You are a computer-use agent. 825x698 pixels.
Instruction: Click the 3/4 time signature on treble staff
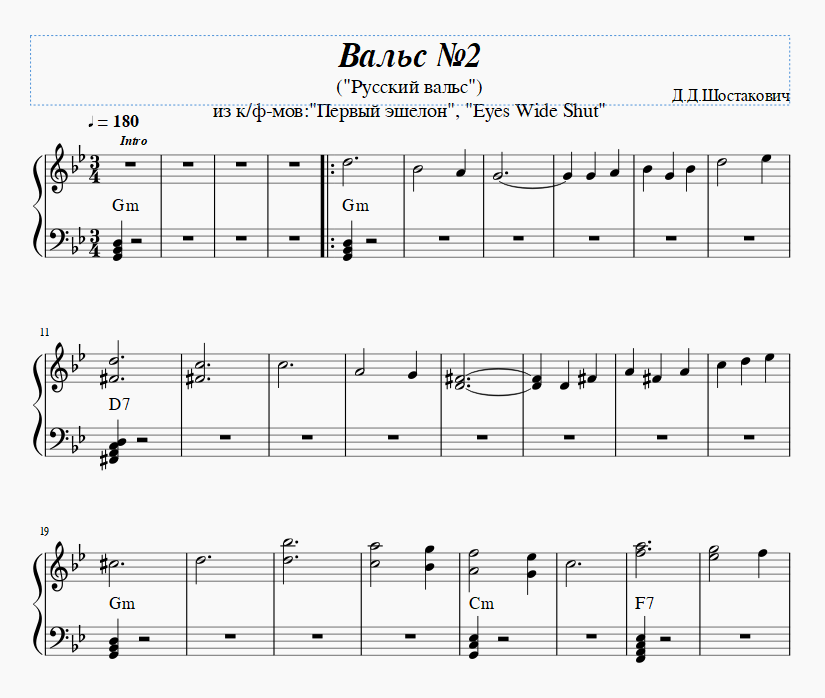95,169
